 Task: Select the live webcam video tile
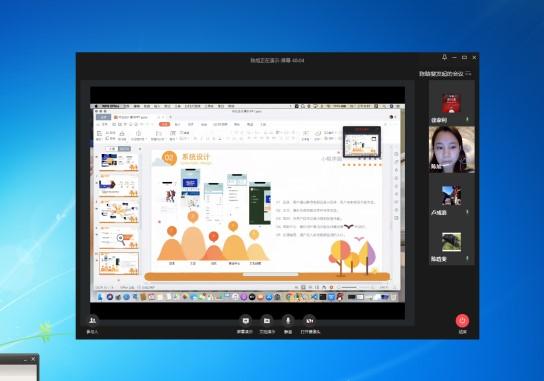(x=452, y=149)
